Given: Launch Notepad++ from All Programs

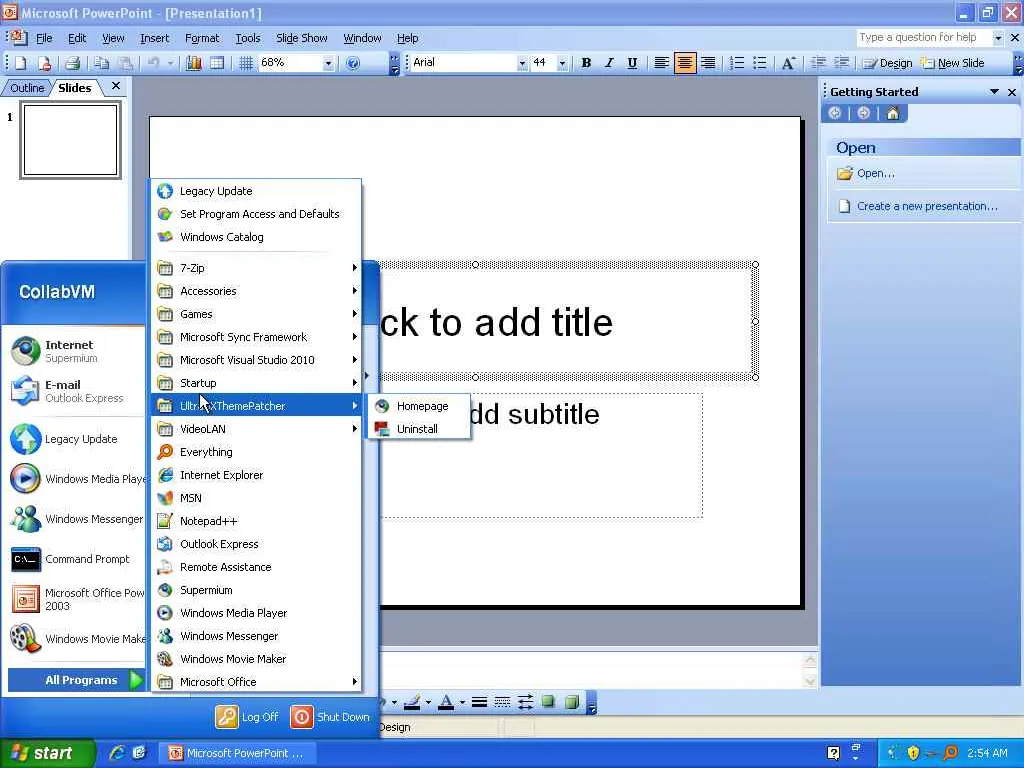Looking at the screenshot, I should pyautogui.click(x=257, y=520).
